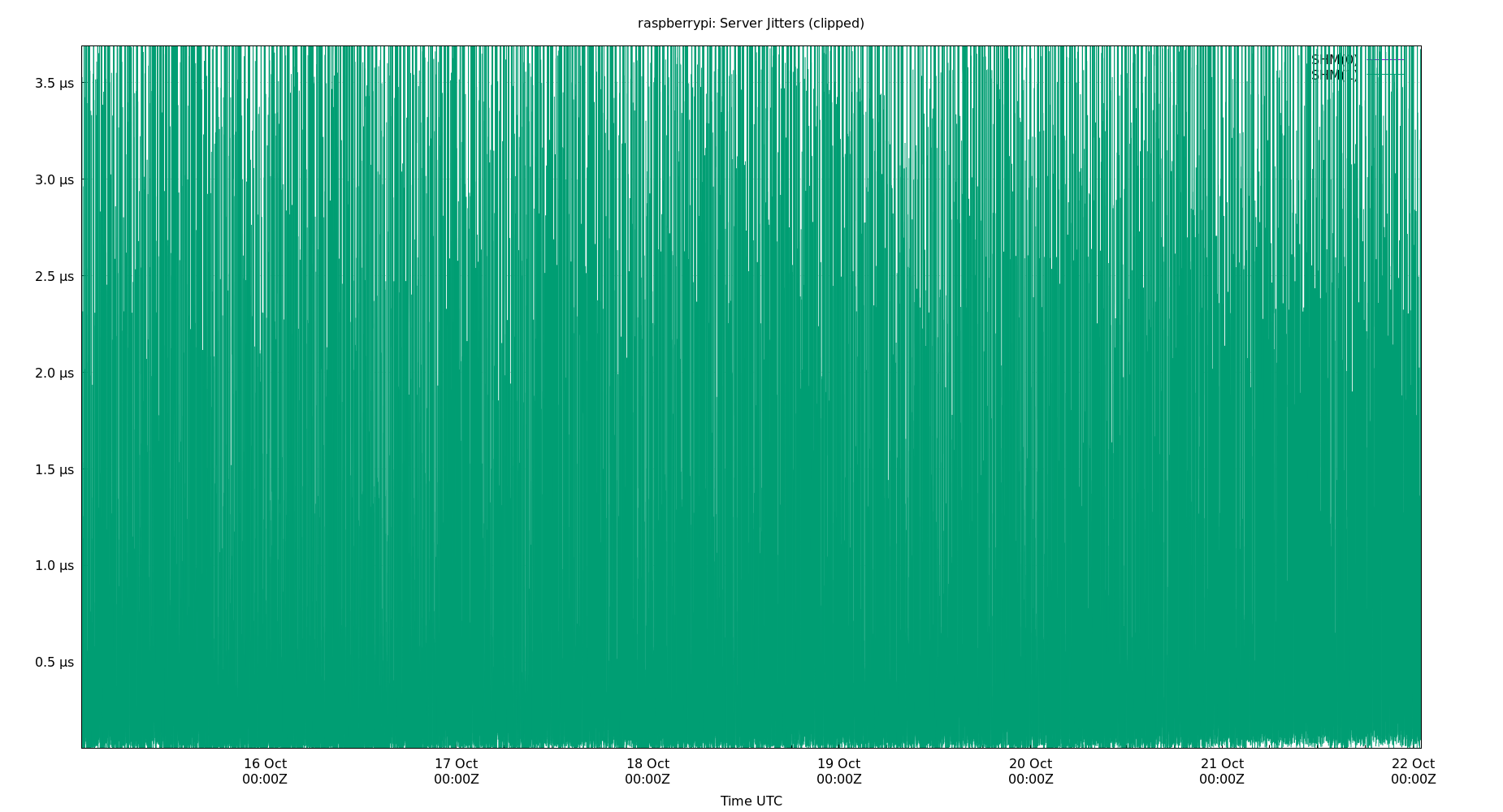1503x812 pixels.
Task: Select the 19 Oct 00:00Z time marker
Action: click(838, 771)
